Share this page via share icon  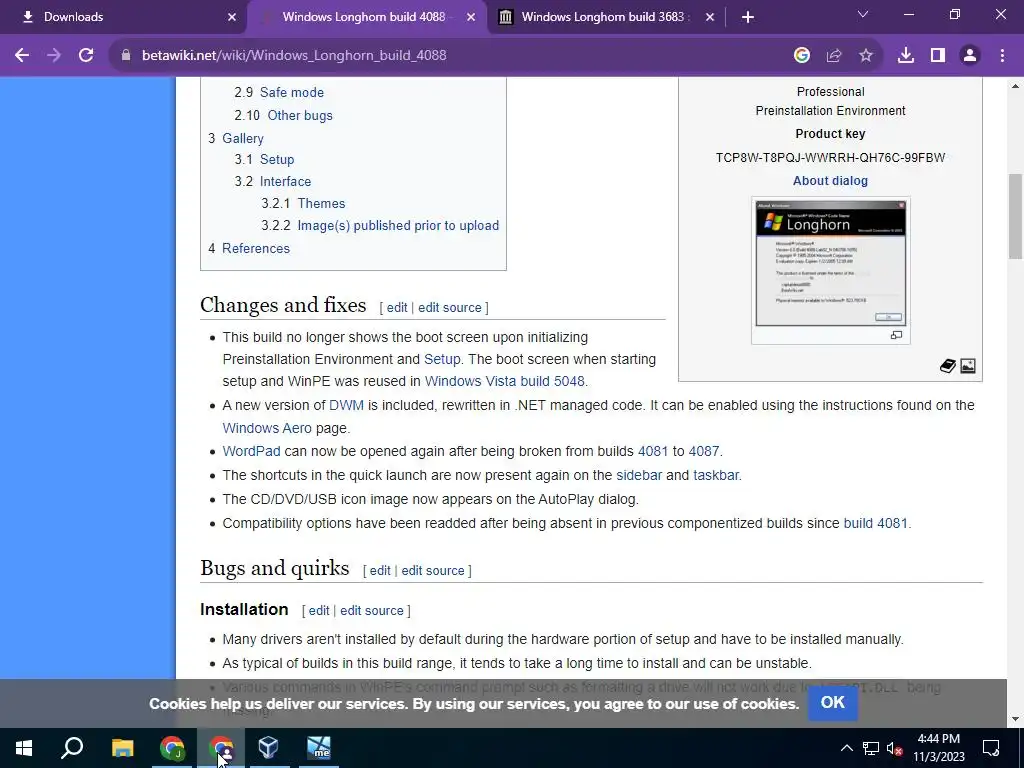[834, 56]
